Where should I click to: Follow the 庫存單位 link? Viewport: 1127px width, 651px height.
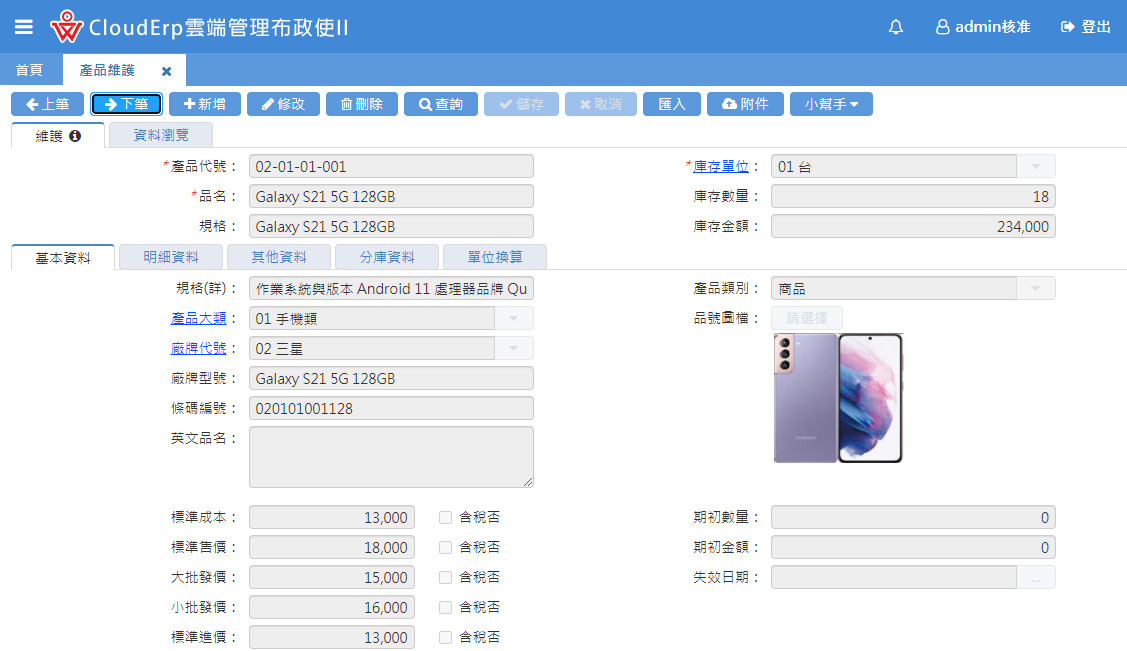(x=721, y=166)
